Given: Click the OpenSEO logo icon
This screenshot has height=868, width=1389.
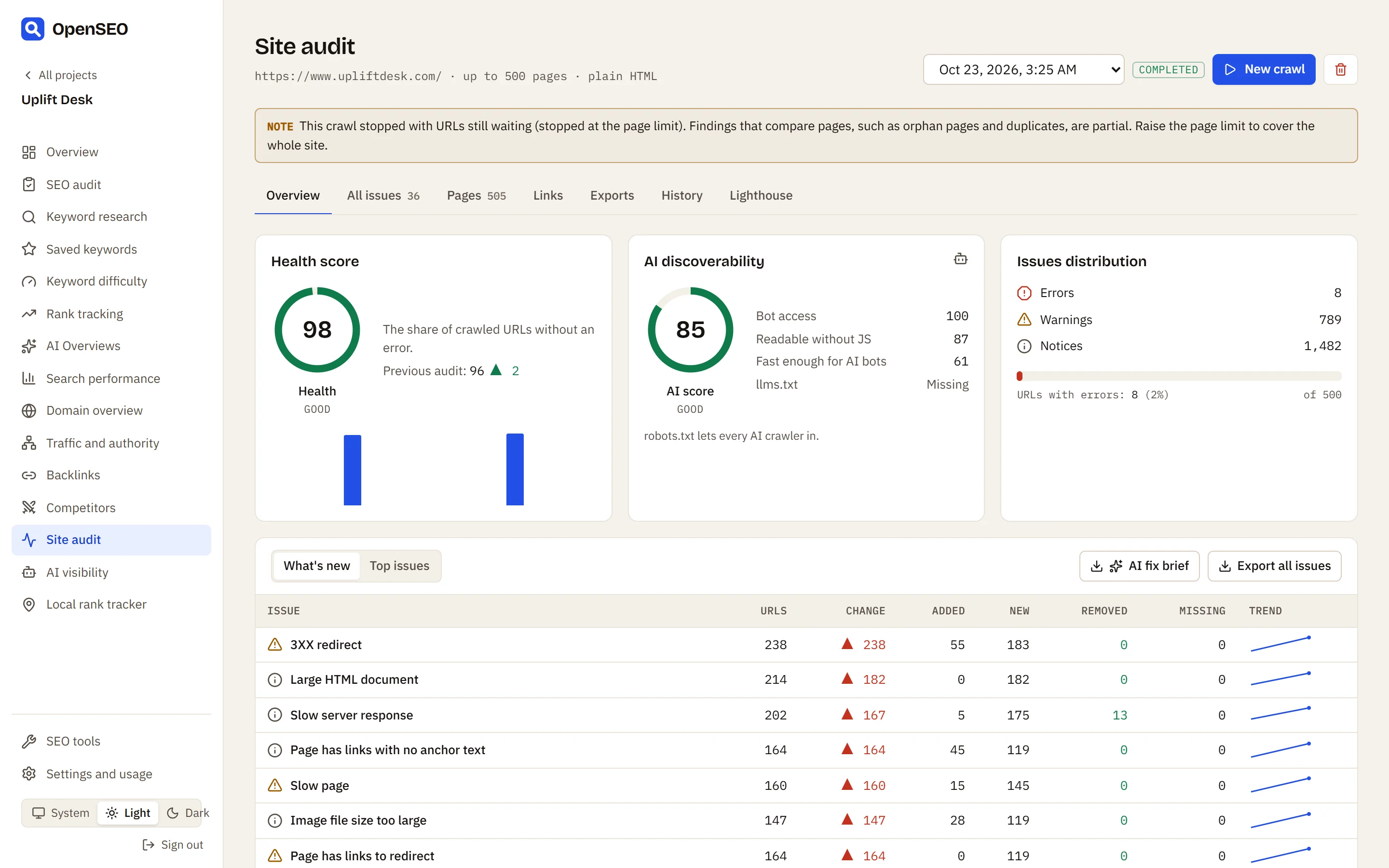Looking at the screenshot, I should click(33, 29).
